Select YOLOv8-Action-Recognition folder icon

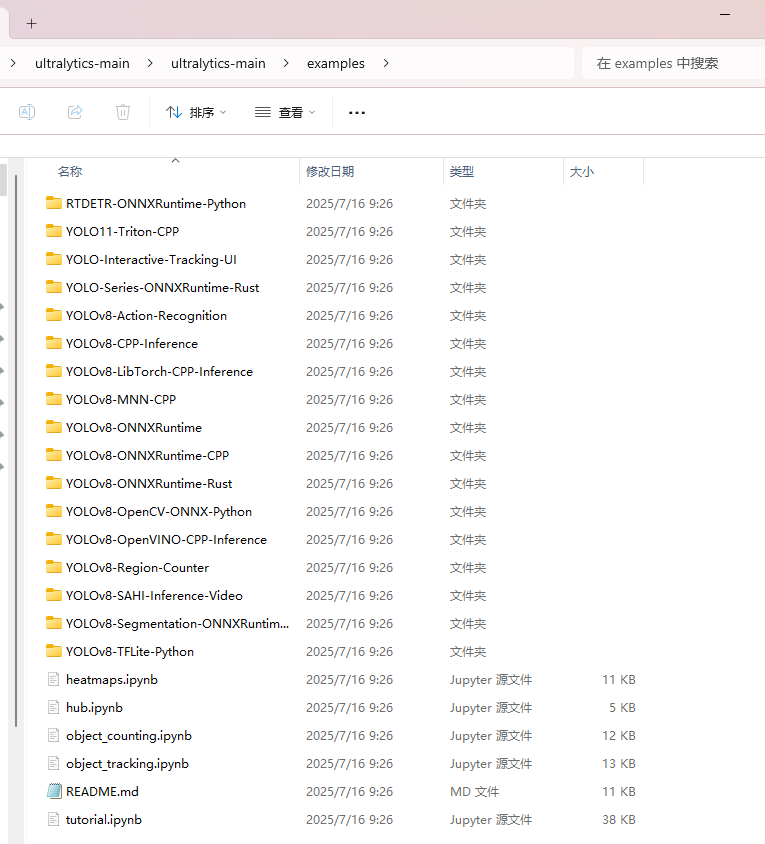(54, 315)
